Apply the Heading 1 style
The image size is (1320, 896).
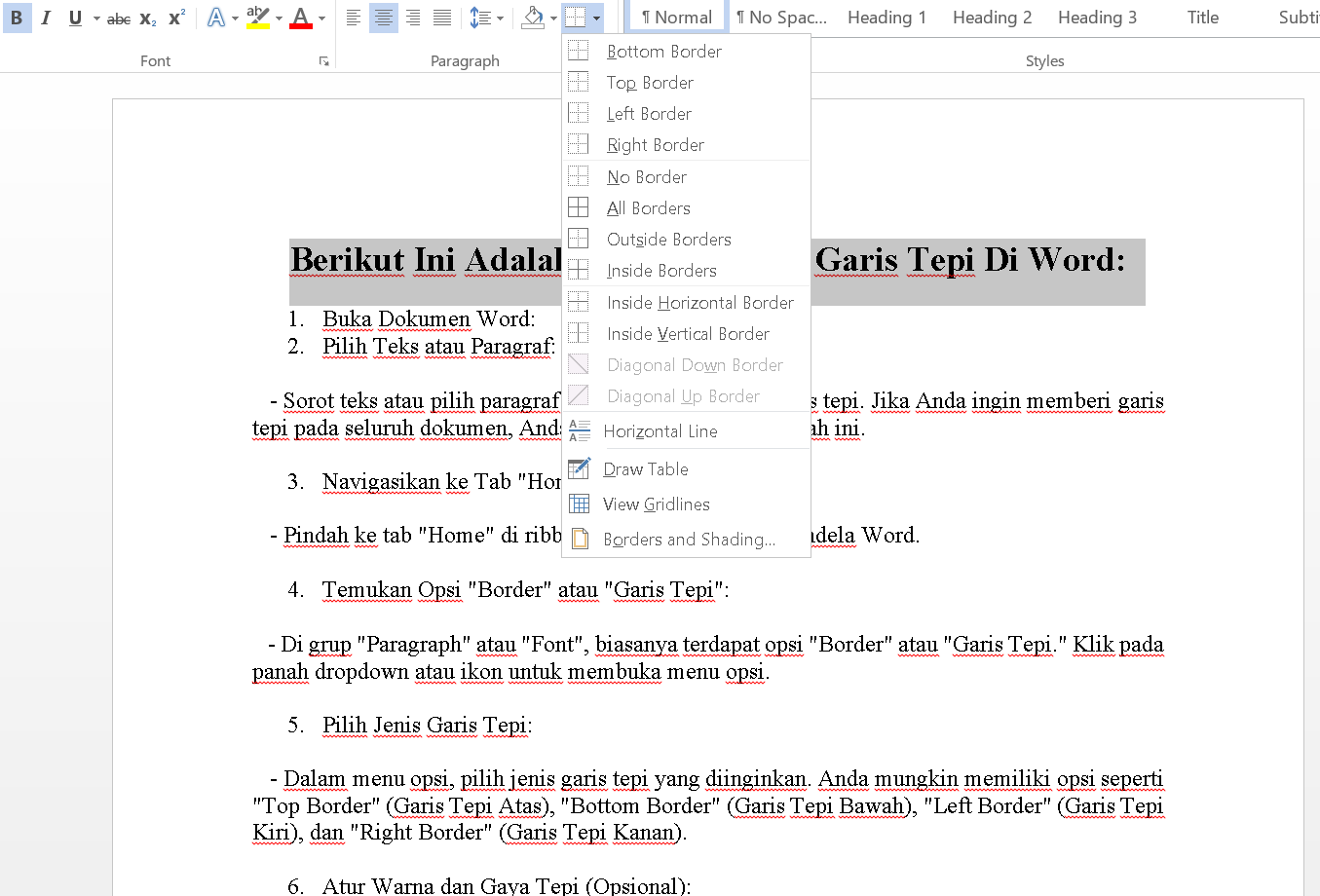point(886,18)
